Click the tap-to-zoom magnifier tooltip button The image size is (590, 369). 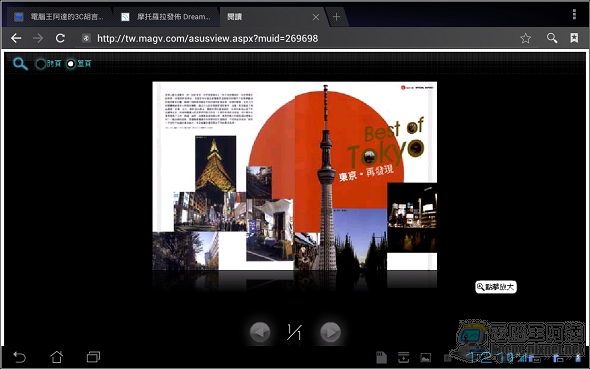(x=496, y=287)
